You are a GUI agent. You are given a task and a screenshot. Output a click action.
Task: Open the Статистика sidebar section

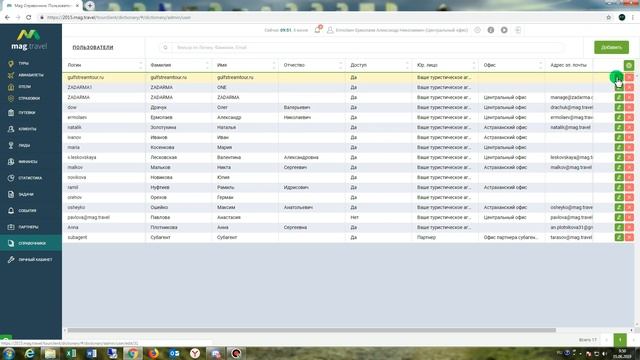[30, 178]
